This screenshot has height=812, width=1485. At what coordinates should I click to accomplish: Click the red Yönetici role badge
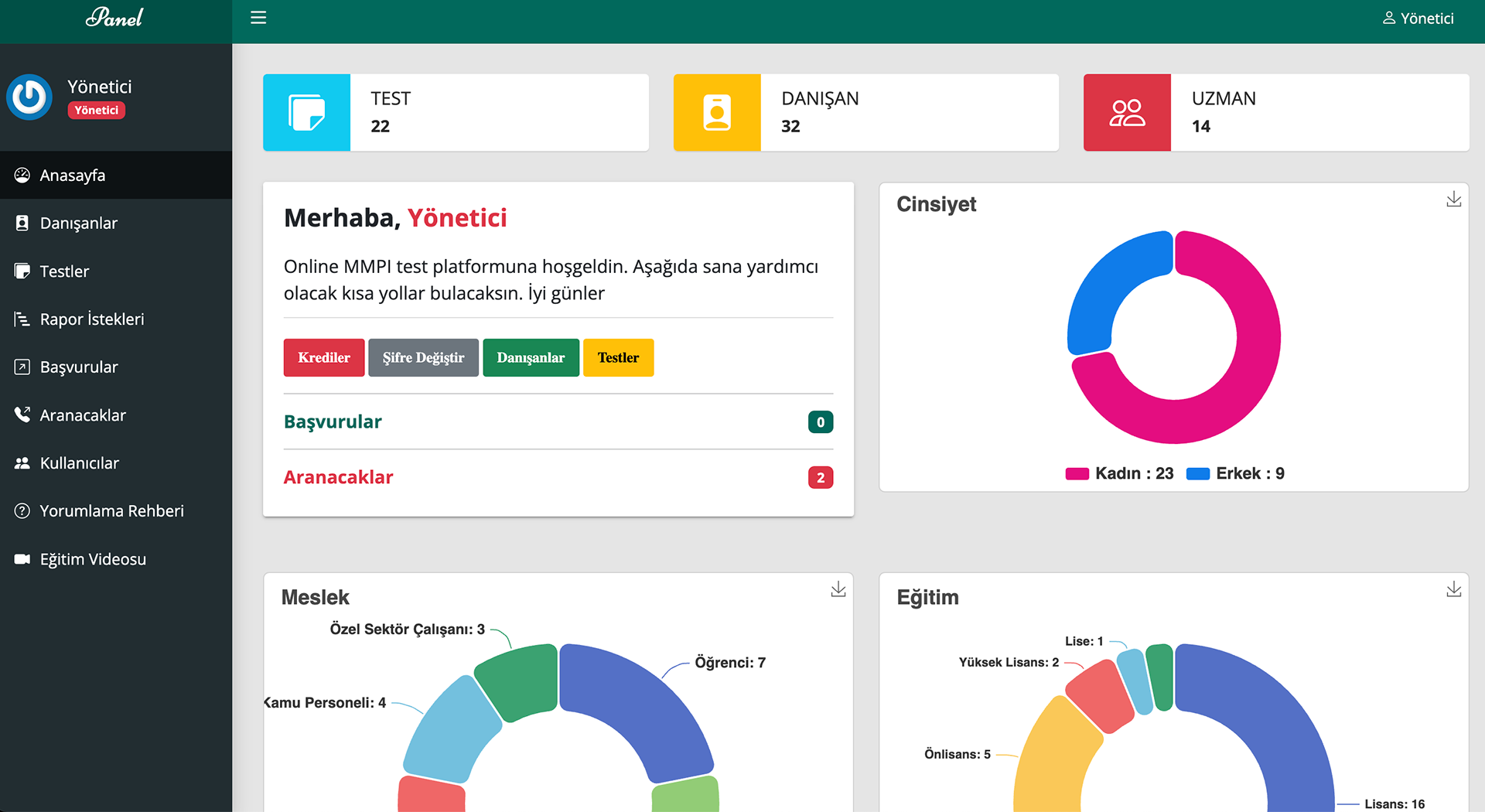tap(97, 111)
